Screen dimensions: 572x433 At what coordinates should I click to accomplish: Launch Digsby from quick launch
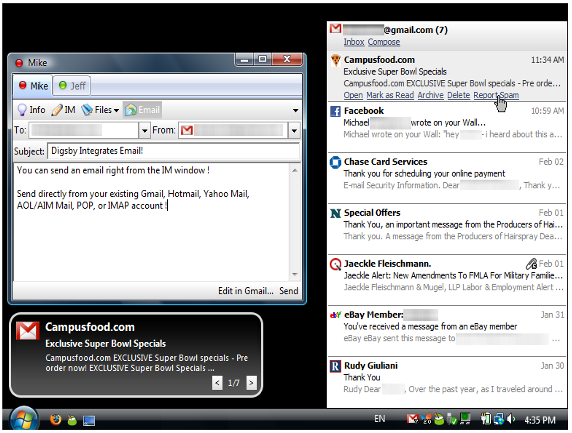[x=72, y=420]
